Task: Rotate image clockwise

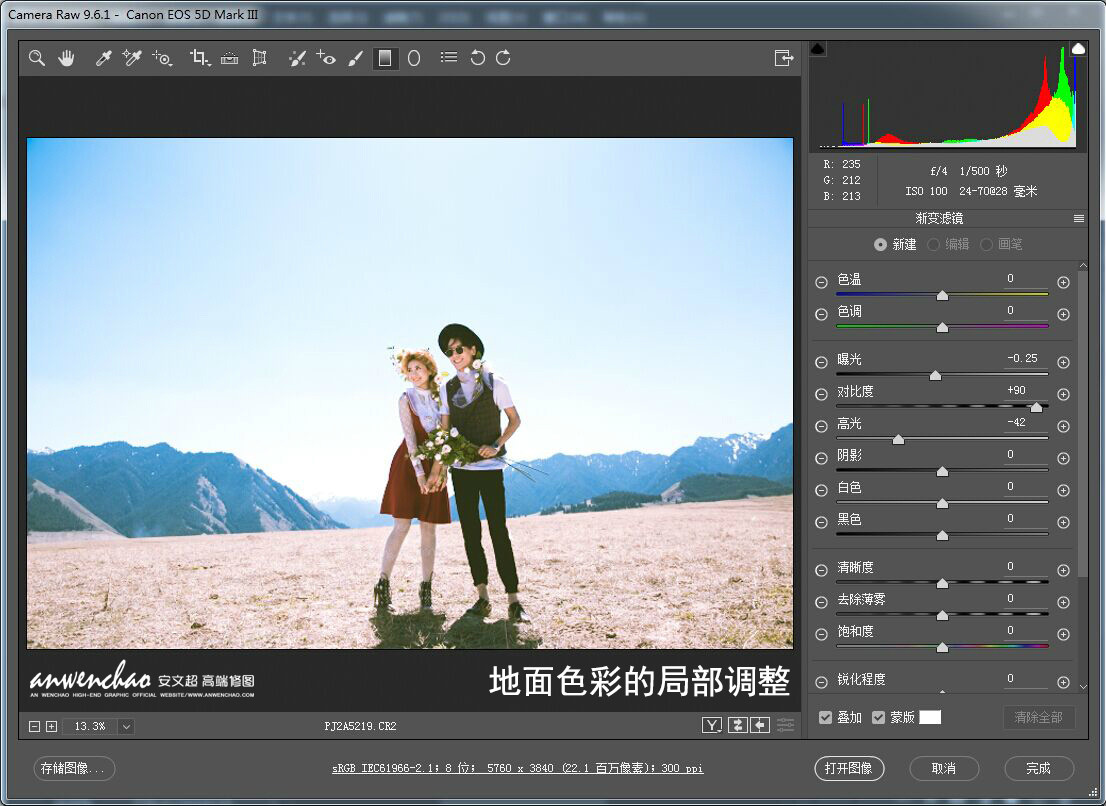Action: 503,58
